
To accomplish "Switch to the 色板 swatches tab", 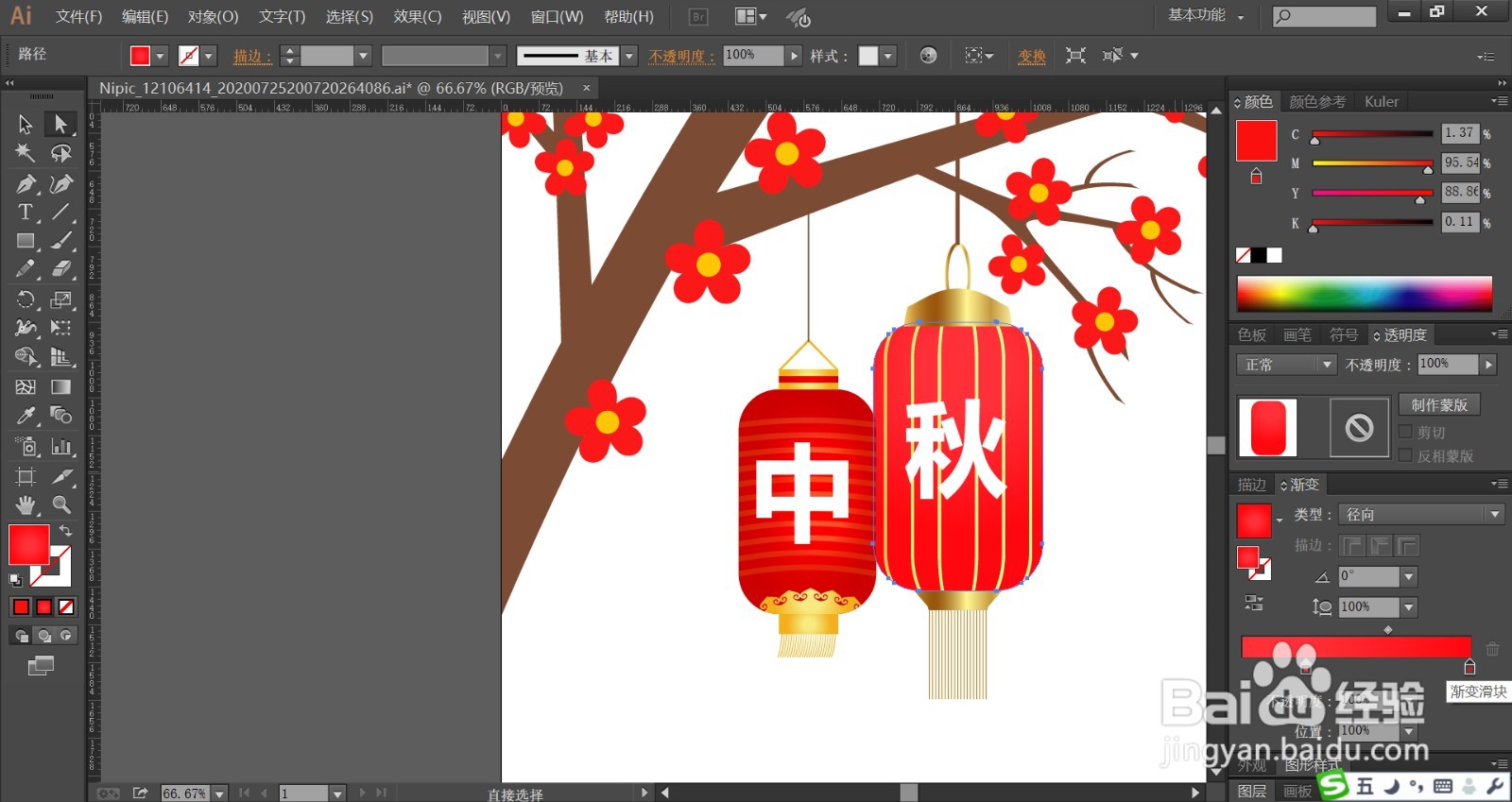I will tap(1252, 334).
